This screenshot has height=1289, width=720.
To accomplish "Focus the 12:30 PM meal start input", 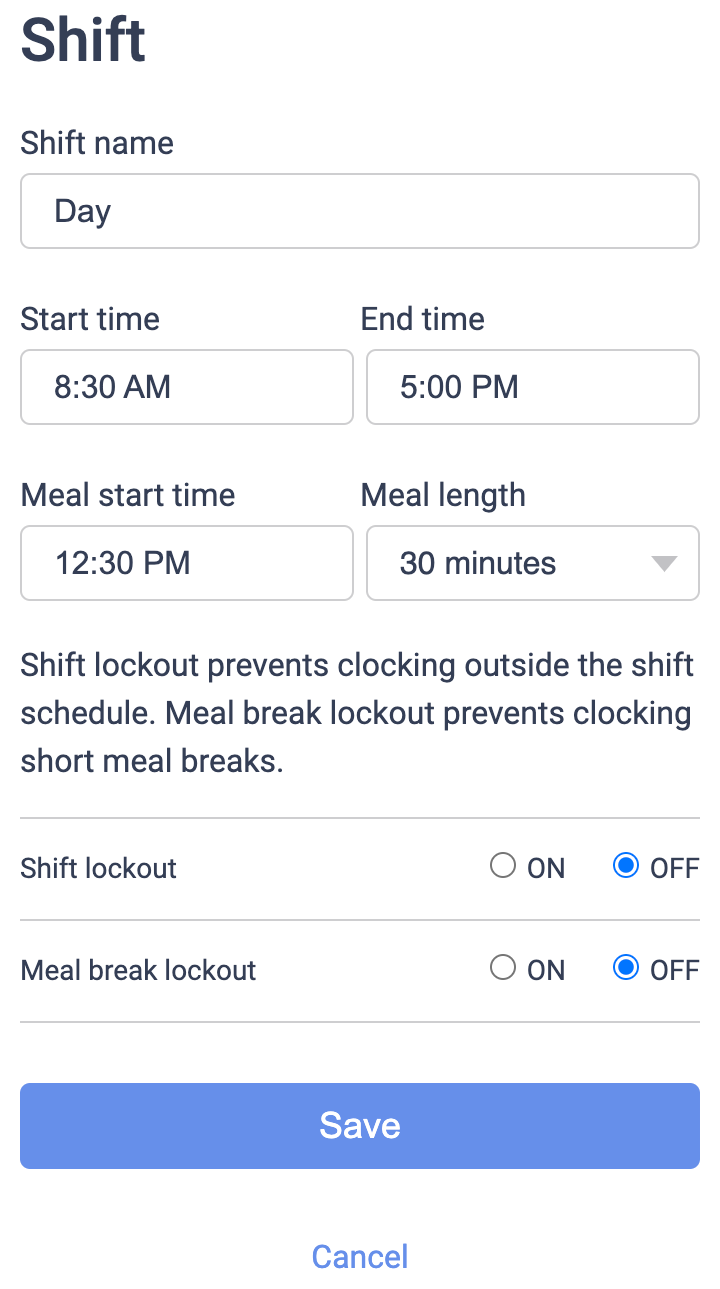I will coord(186,563).
